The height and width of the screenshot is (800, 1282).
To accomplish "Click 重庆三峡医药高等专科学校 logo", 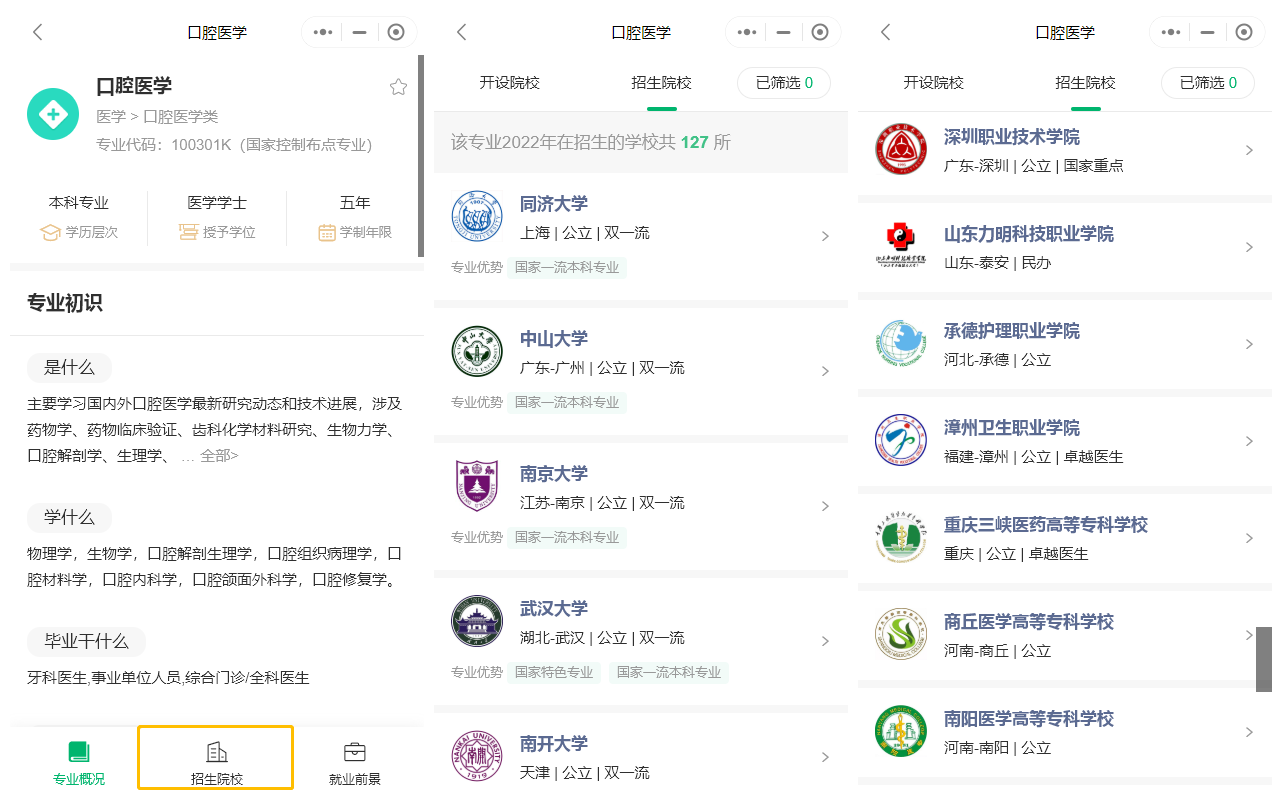I will 901,537.
